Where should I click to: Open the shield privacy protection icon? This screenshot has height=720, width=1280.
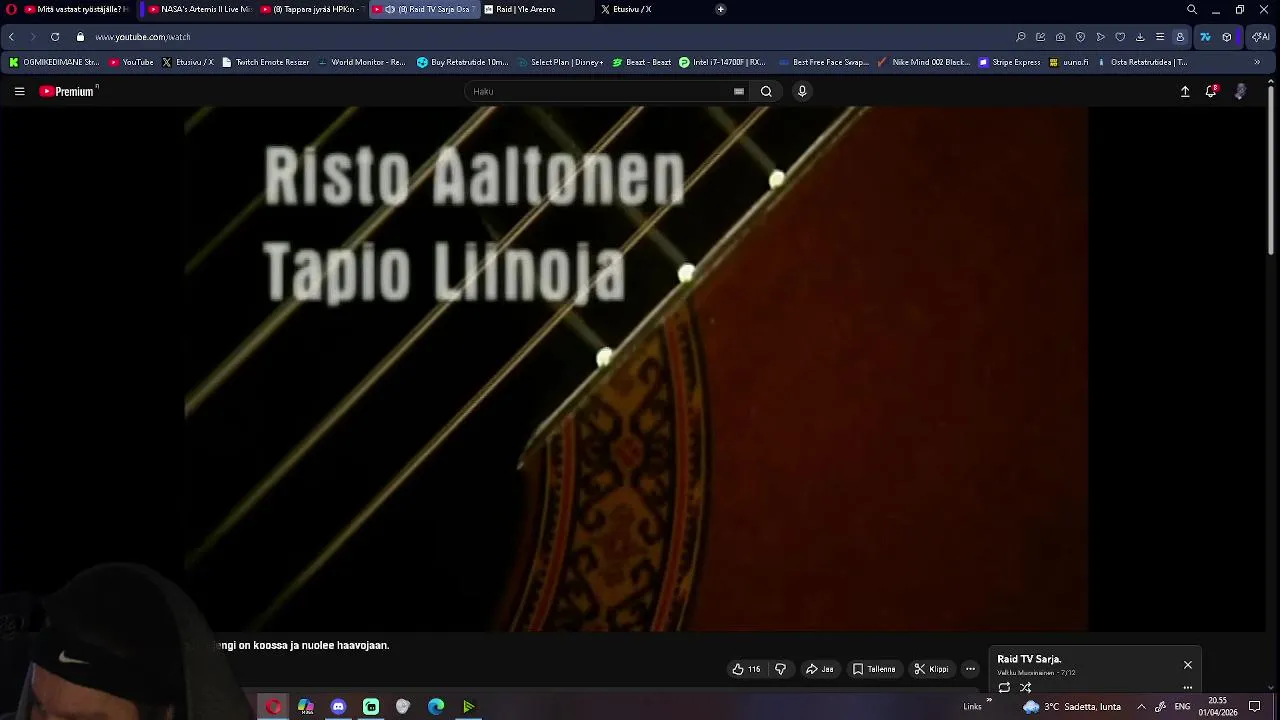(x=1081, y=37)
